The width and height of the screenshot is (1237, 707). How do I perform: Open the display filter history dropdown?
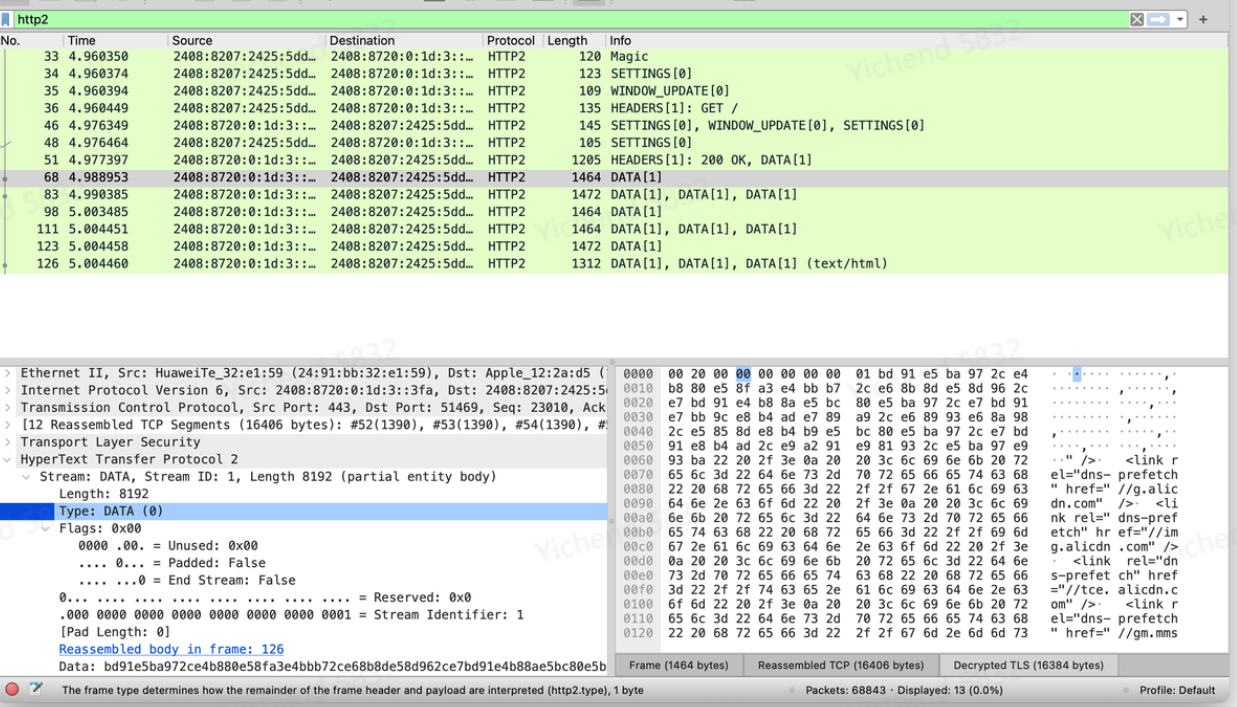tap(1179, 19)
